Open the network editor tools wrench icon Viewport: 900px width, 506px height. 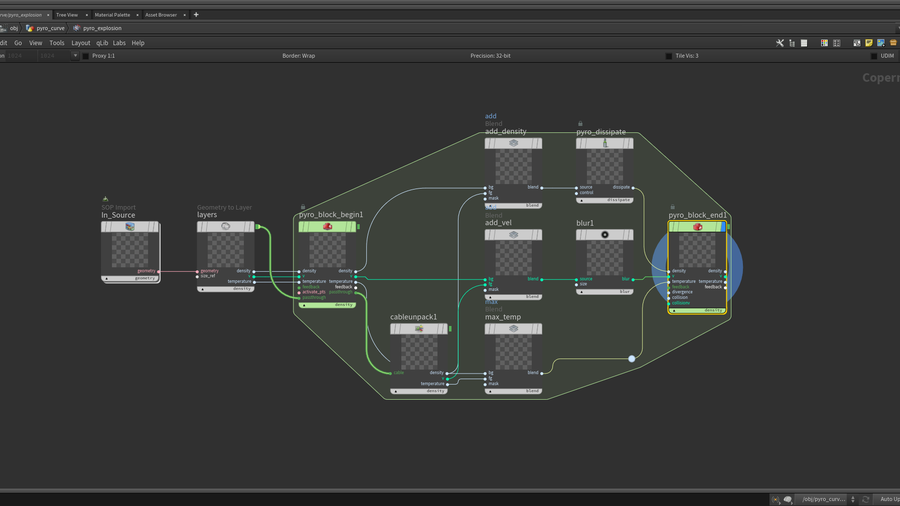(x=780, y=43)
